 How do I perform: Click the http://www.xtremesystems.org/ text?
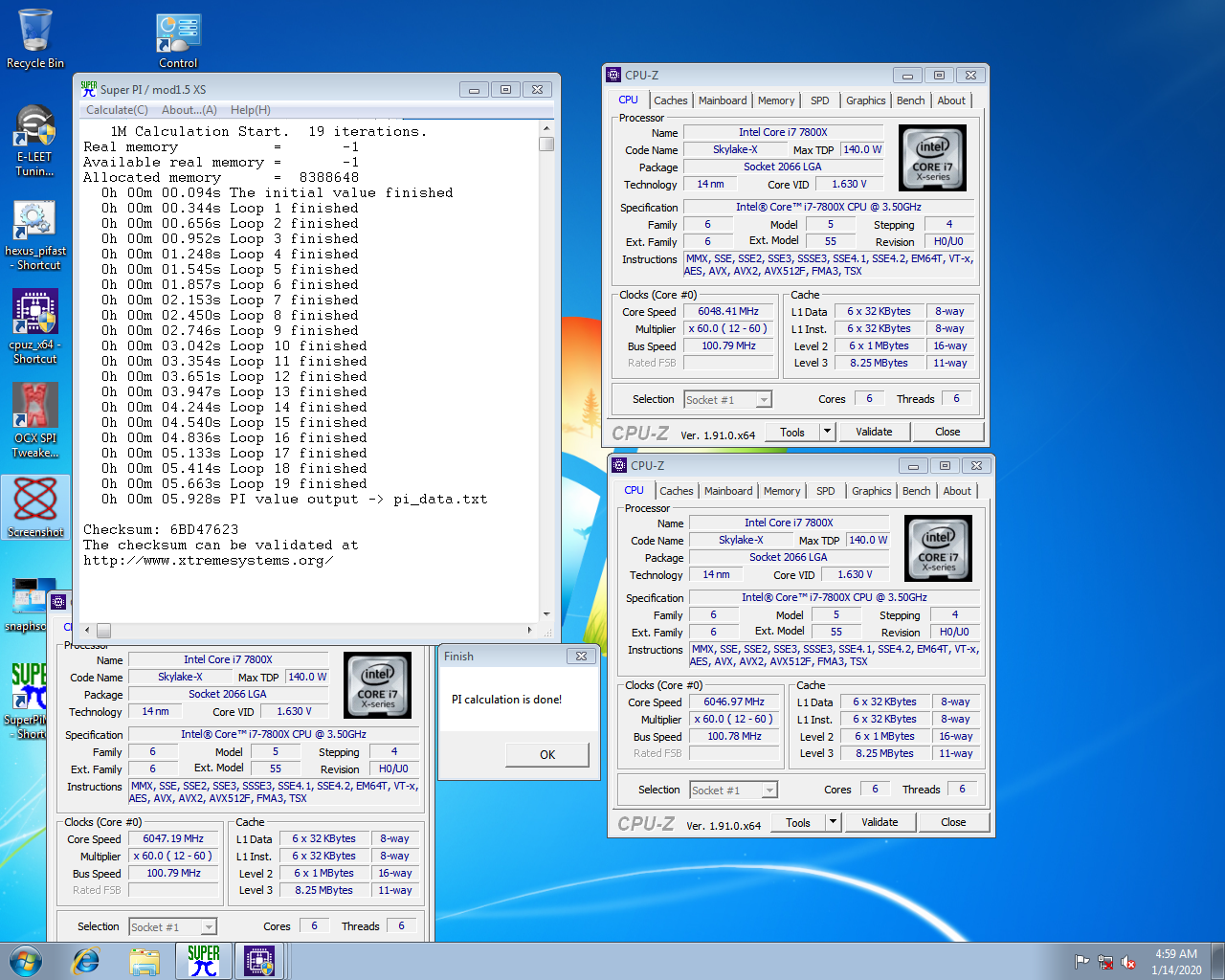pos(208,560)
